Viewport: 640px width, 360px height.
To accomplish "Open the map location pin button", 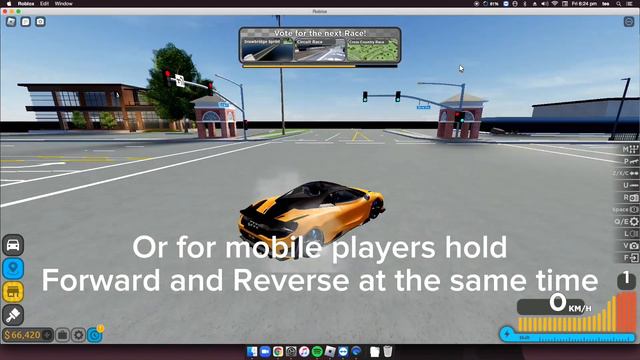I will [13, 268].
